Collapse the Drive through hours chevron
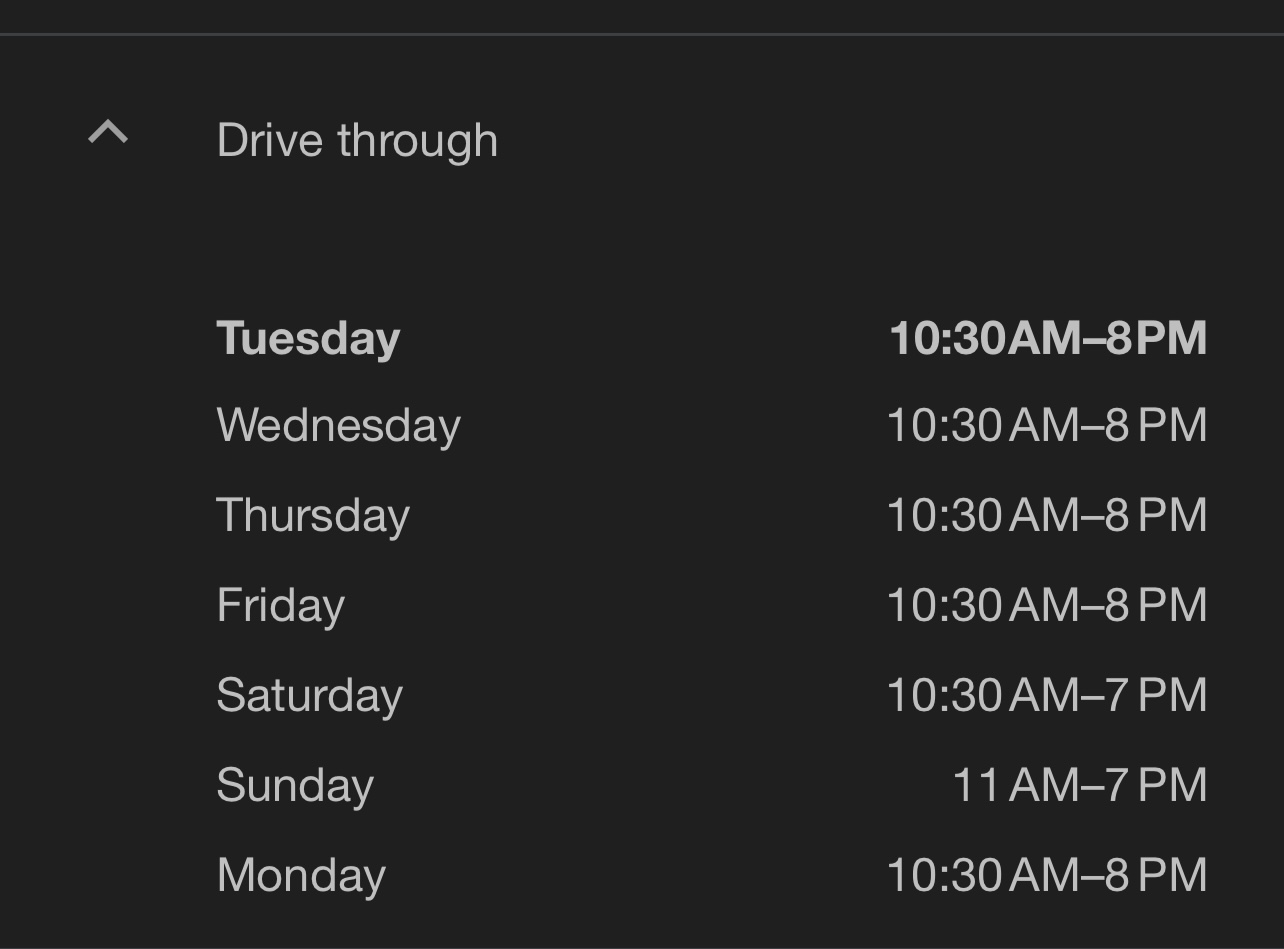 point(108,133)
